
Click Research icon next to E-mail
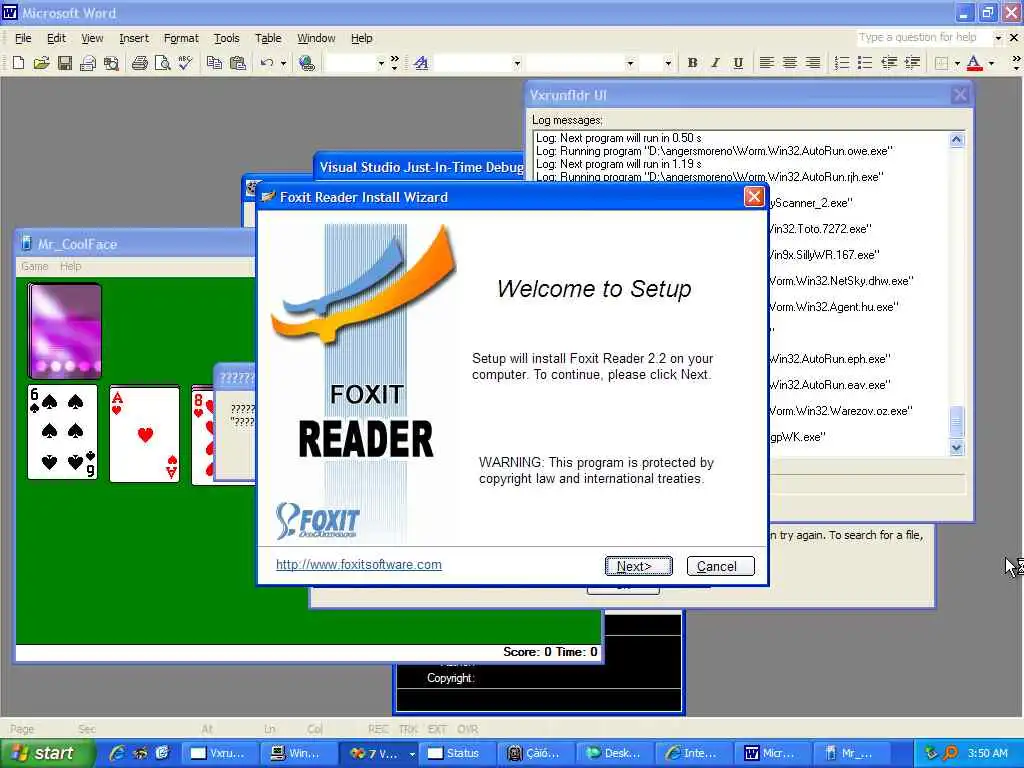pyautogui.click(x=111, y=63)
